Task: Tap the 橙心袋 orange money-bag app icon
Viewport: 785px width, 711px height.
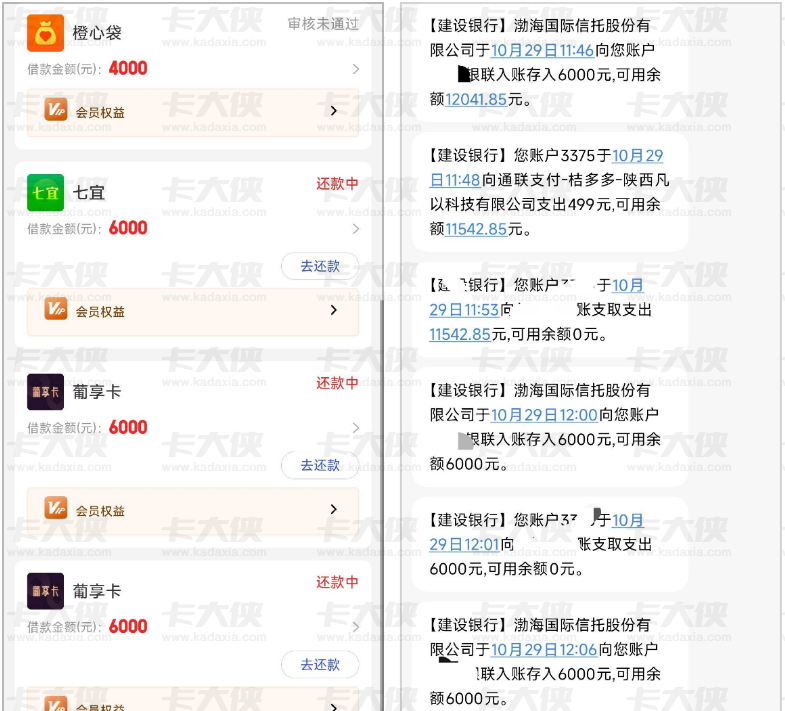Action: [x=45, y=33]
